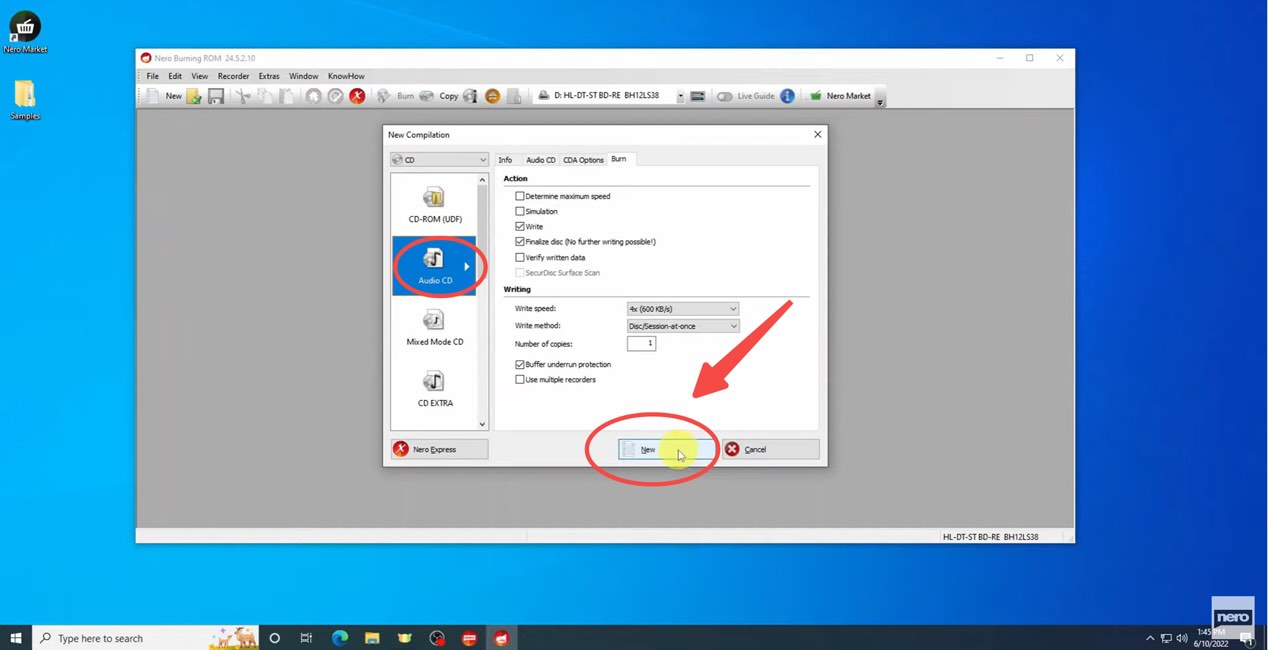
Task: Open the Nero Market desktop shortcut
Action: pos(25,33)
